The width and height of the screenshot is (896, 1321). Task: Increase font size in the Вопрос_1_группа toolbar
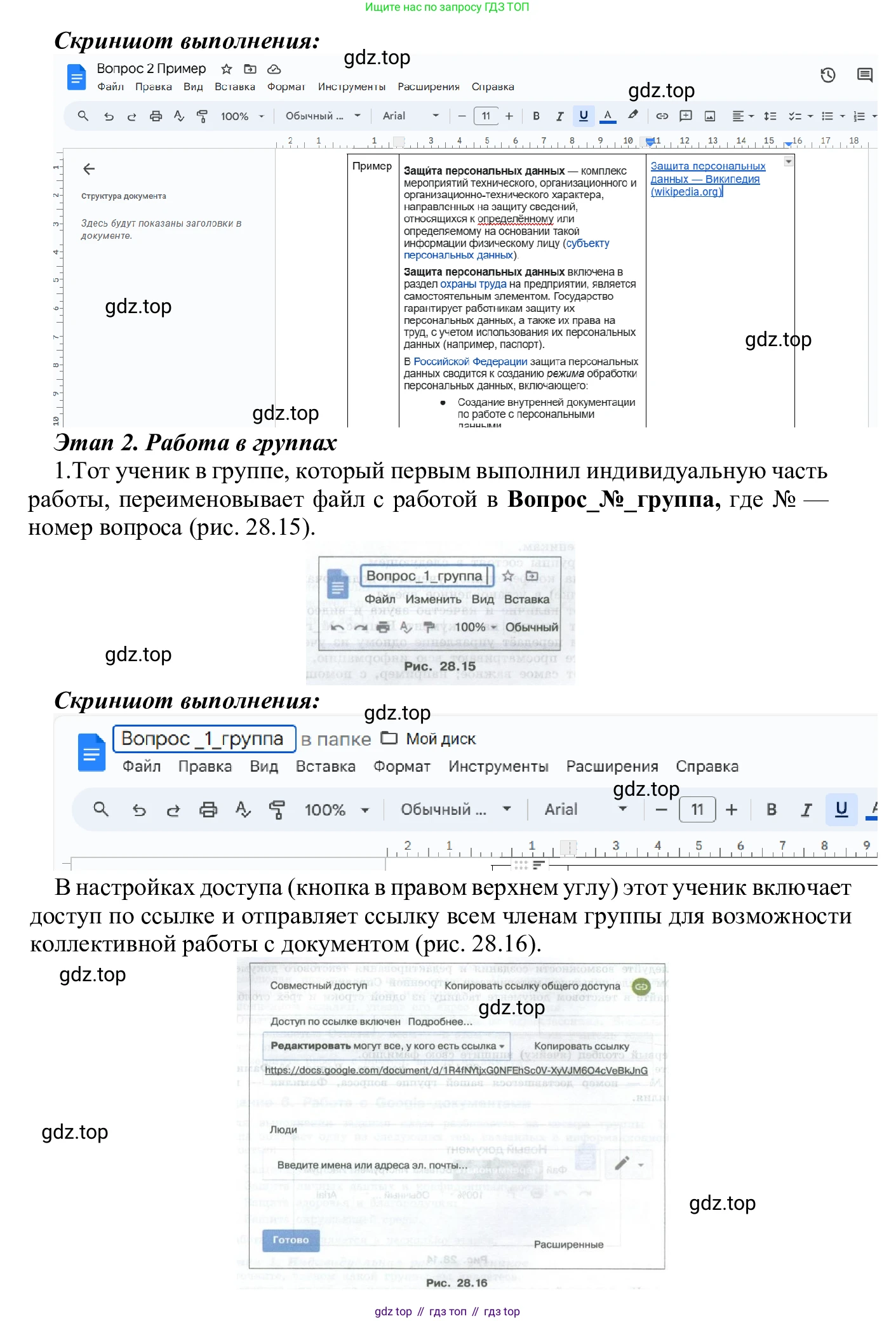coord(732,810)
